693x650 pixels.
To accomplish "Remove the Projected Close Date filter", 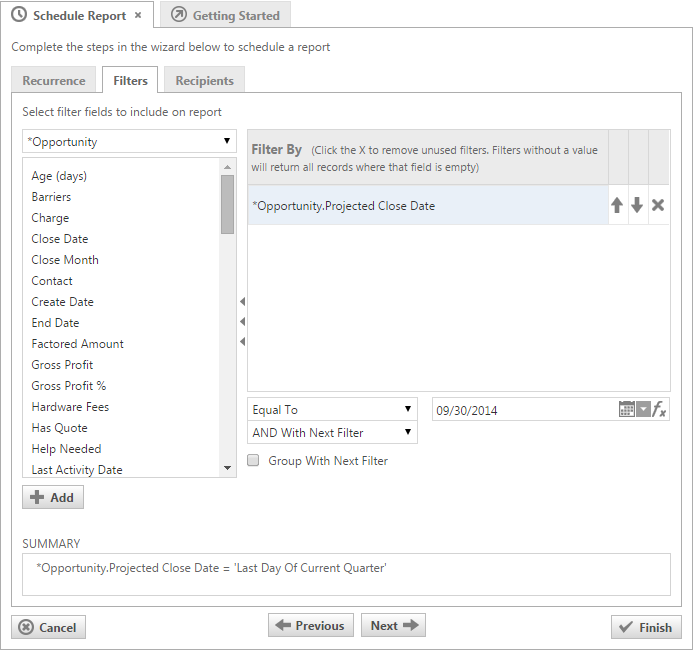I will [658, 205].
